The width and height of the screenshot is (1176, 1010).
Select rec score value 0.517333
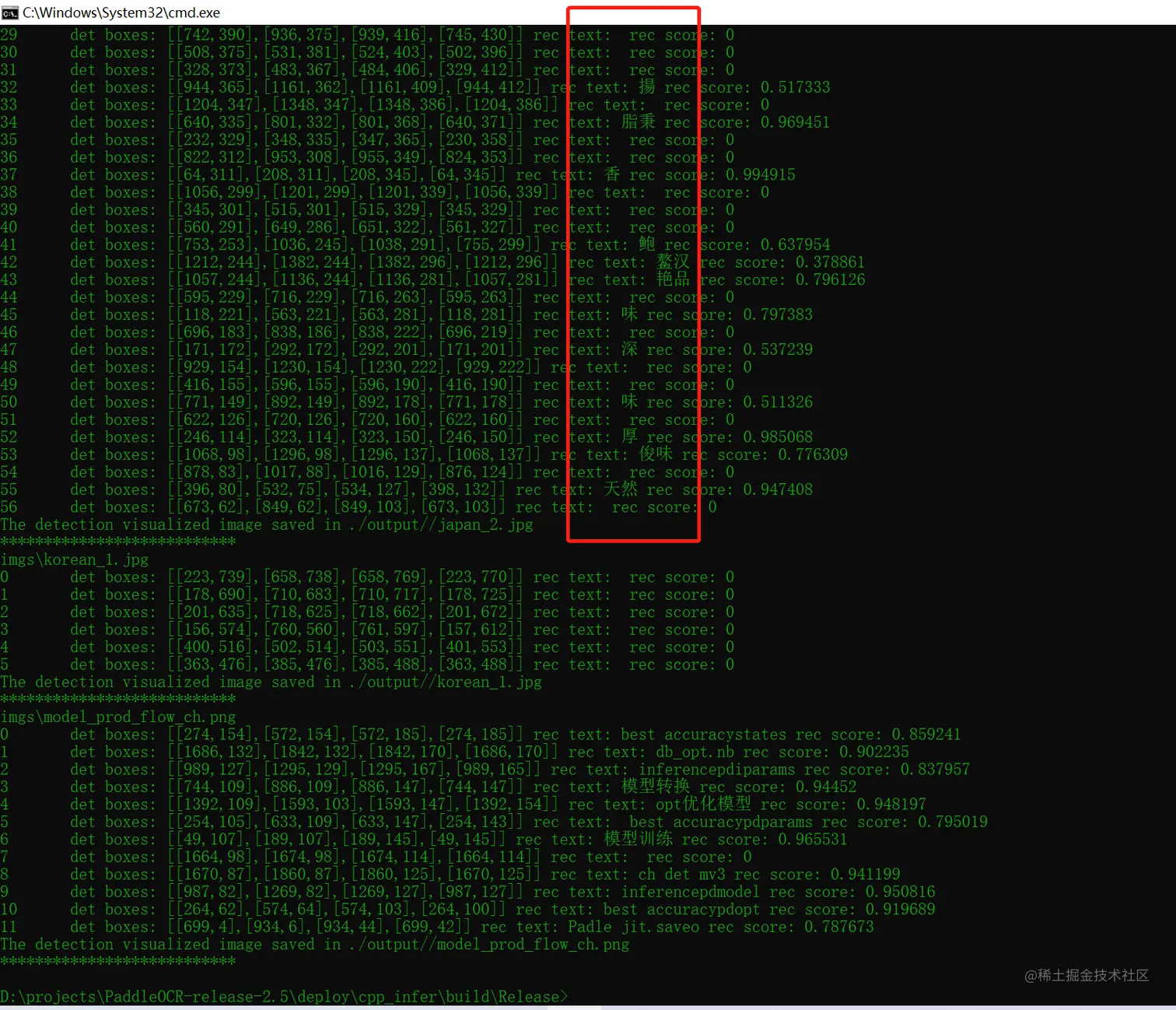795,87
